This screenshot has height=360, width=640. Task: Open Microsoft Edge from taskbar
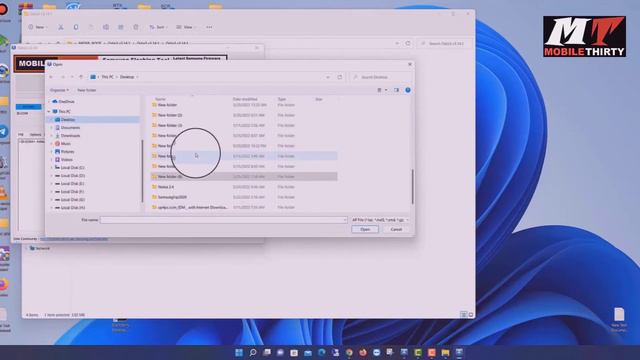322,352
